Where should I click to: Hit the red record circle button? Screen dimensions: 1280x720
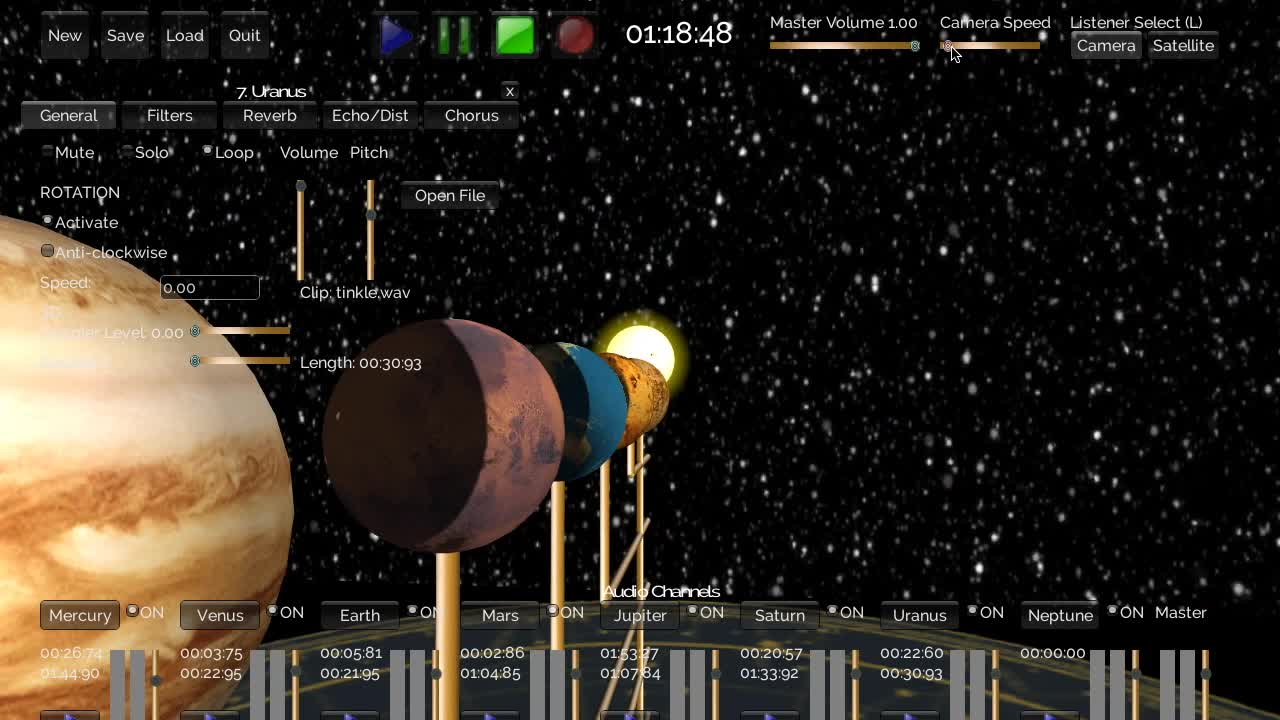[x=575, y=36]
